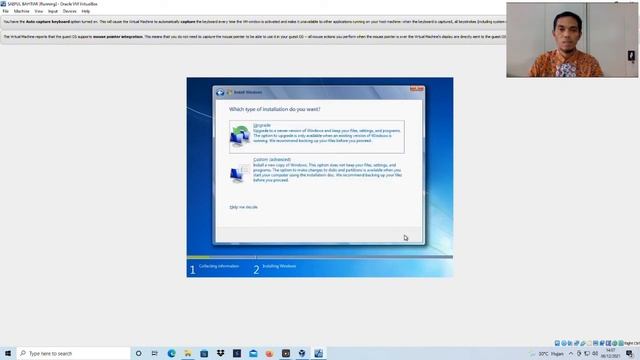This screenshot has width=640, height=360.
Task: Click the Windows Start button
Action: [8, 353]
